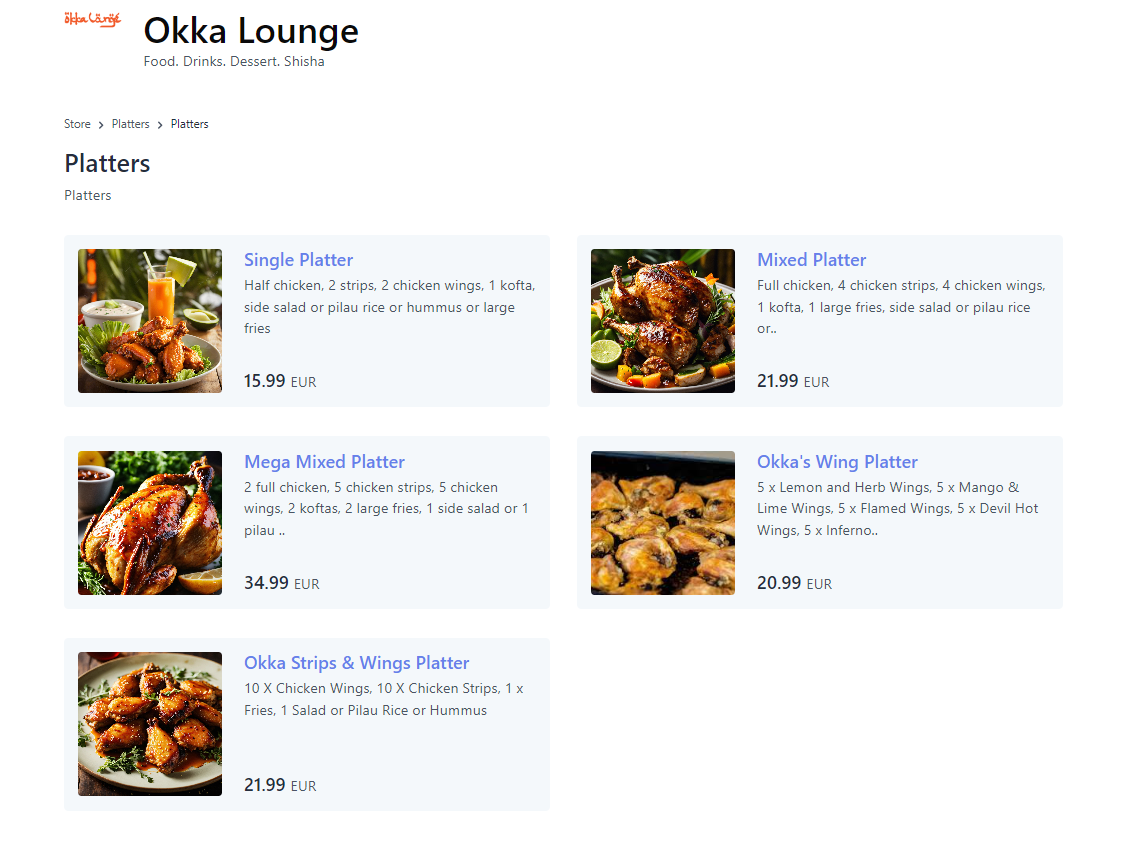Viewport: 1123px width, 852px height.
Task: Open the Mixed Platter product image
Action: [x=663, y=321]
